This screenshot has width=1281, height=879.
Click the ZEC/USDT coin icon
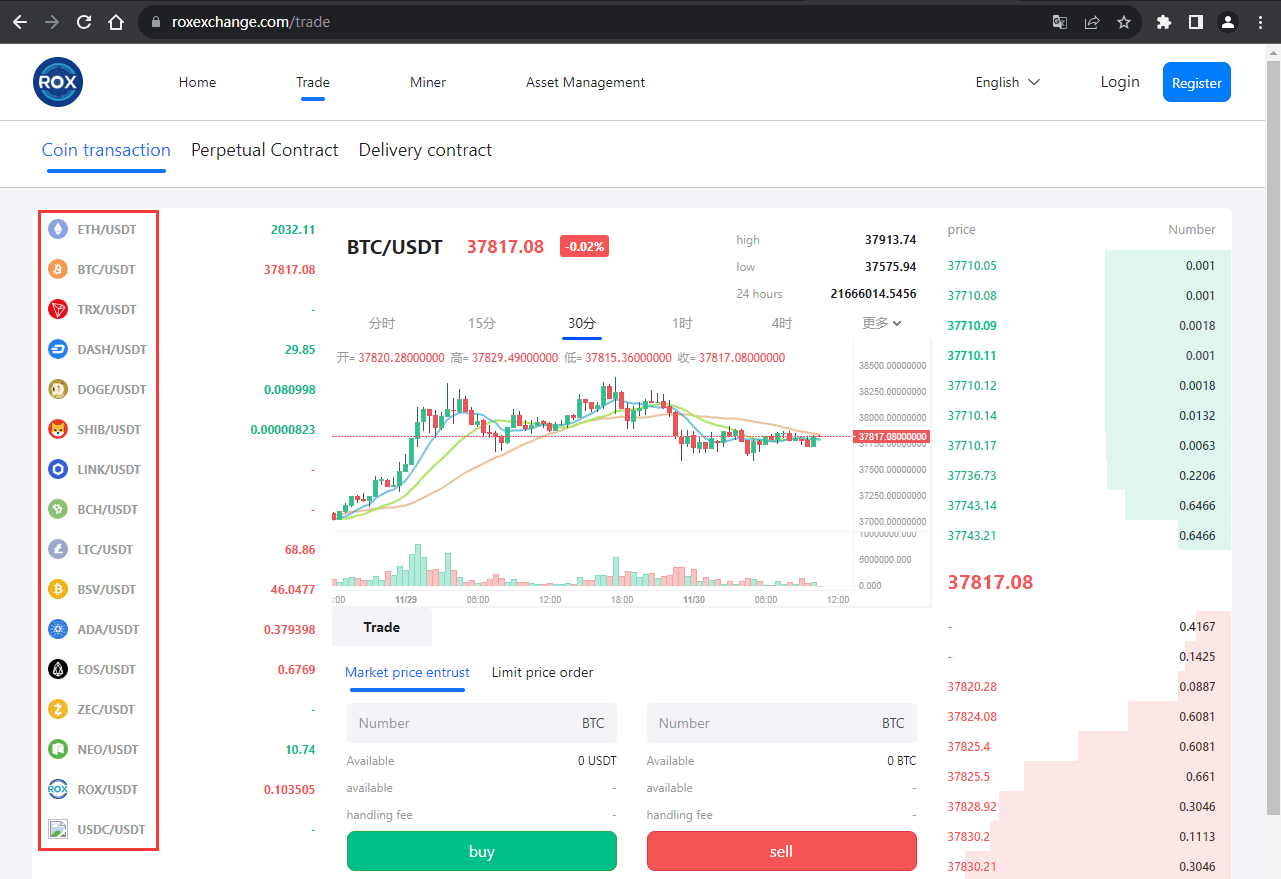pyautogui.click(x=58, y=709)
